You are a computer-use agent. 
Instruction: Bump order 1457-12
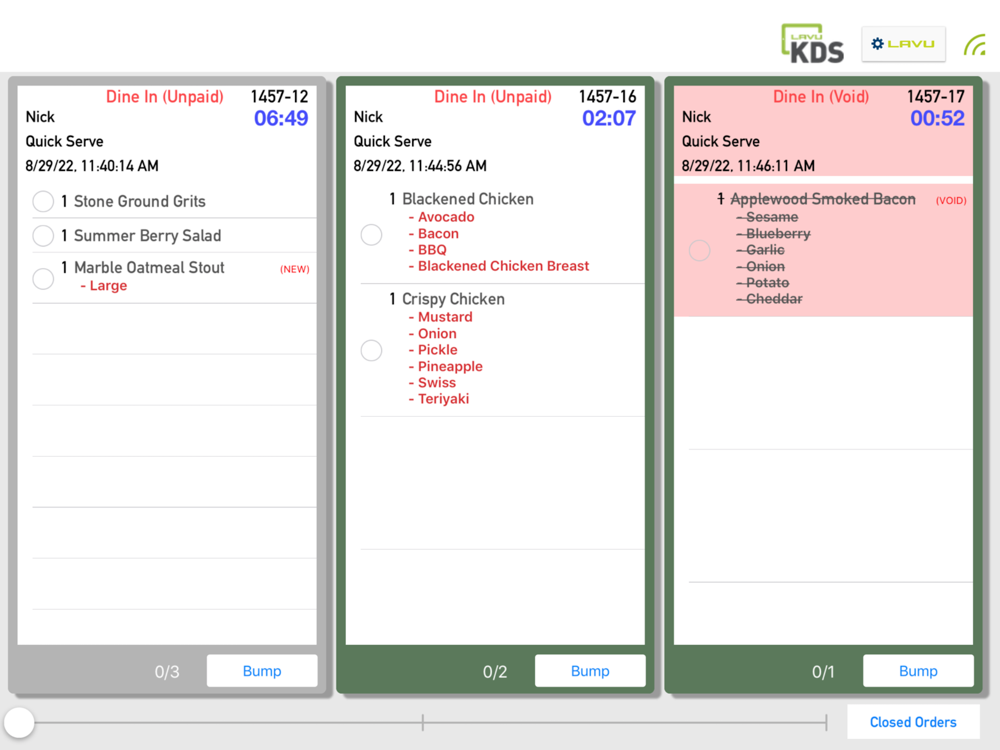261,671
